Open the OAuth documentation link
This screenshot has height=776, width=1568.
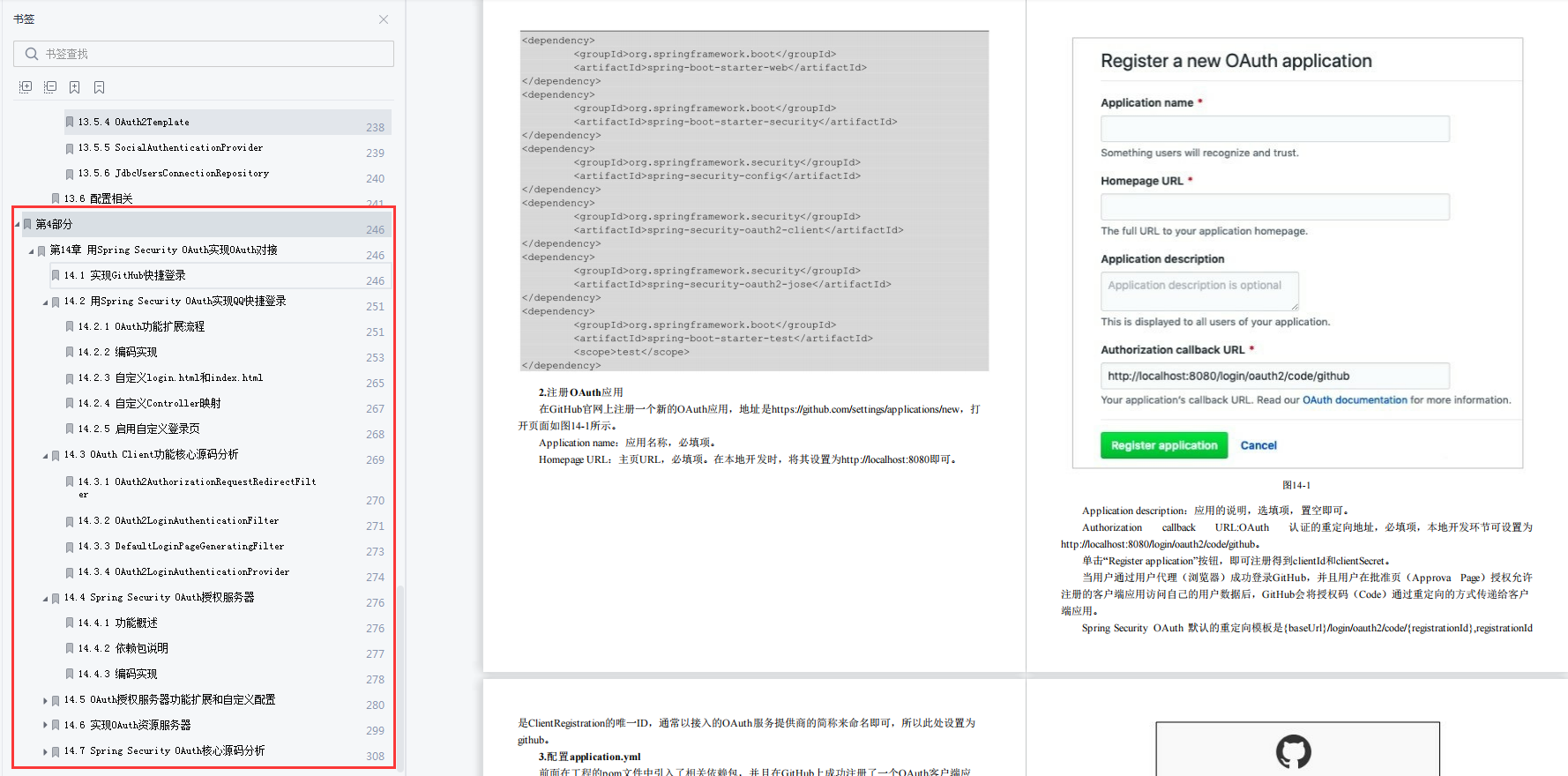1355,400
